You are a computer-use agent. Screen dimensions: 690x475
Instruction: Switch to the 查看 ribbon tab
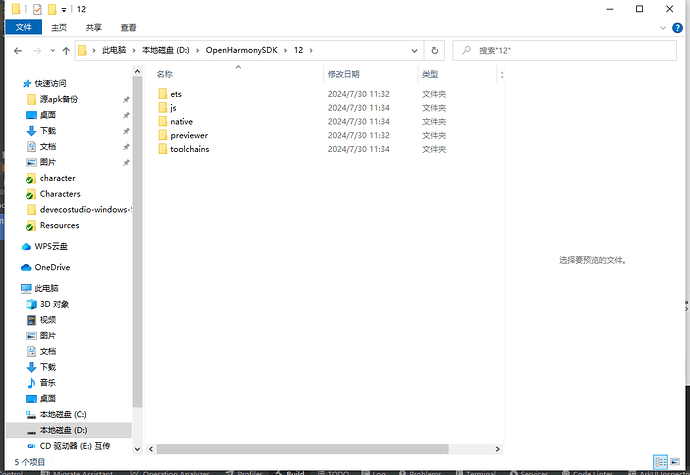click(x=128, y=27)
